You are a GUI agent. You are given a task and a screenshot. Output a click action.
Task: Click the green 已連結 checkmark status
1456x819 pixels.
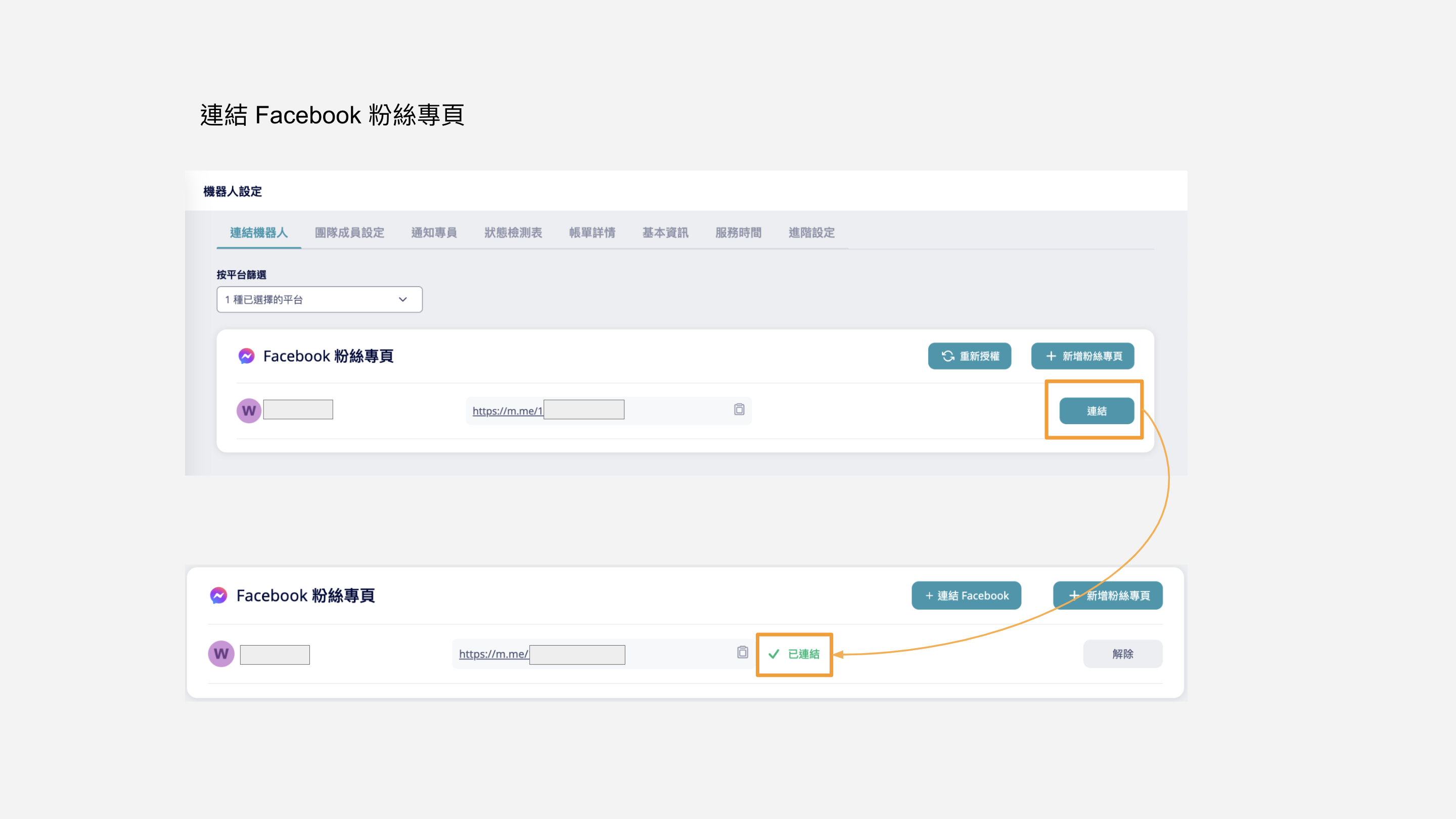(794, 654)
